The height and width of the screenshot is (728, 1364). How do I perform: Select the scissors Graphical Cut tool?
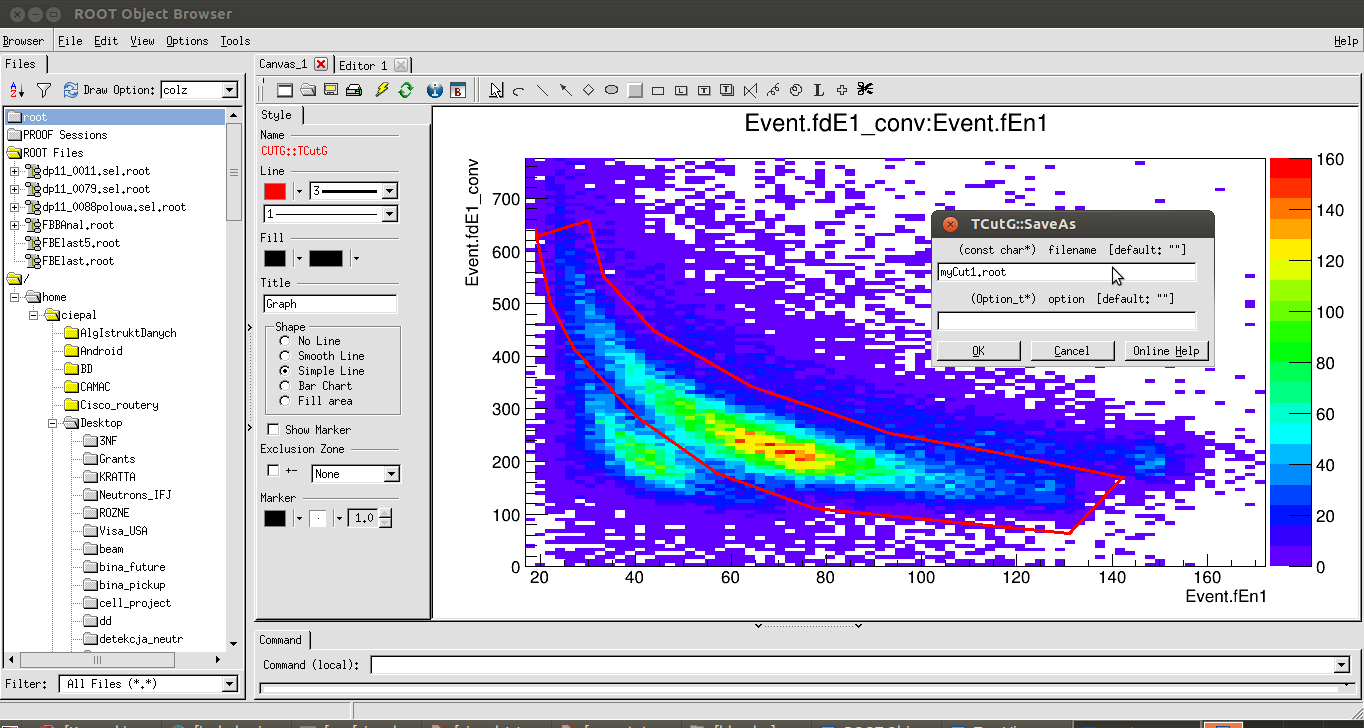click(x=865, y=90)
